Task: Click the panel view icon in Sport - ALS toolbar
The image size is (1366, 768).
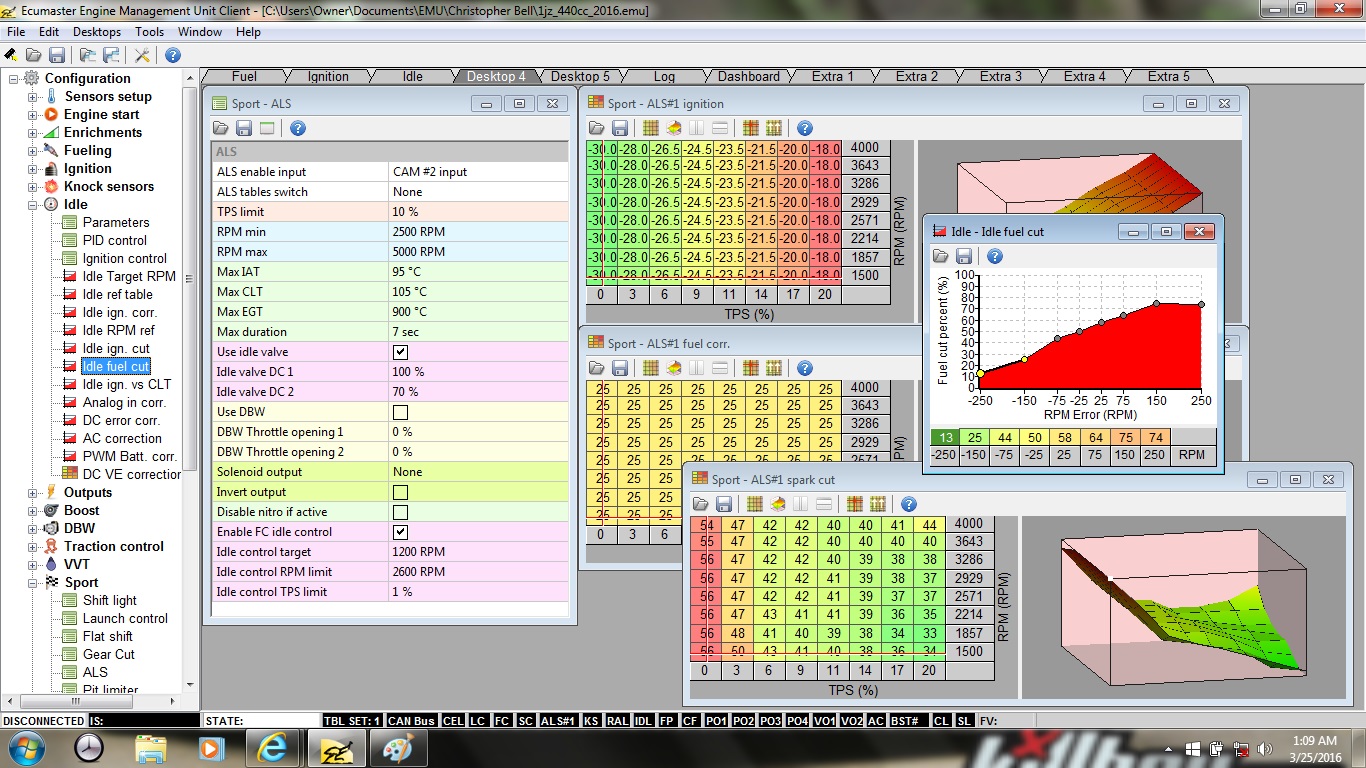Action: tap(267, 128)
